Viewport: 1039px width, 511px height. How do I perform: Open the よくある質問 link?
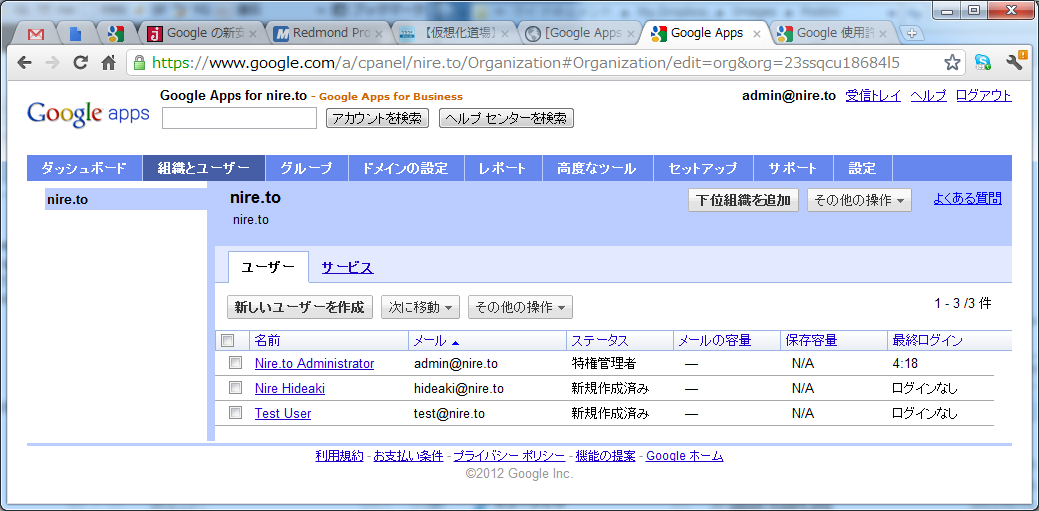[967, 198]
